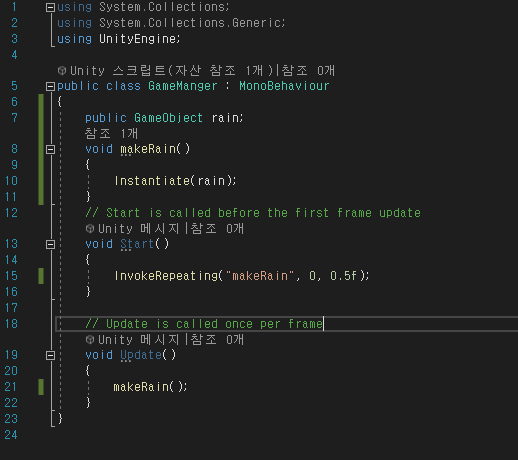Click 'System.Collections' on line 1
Image resolution: width=518 pixels, height=460 pixels.
pos(162,7)
